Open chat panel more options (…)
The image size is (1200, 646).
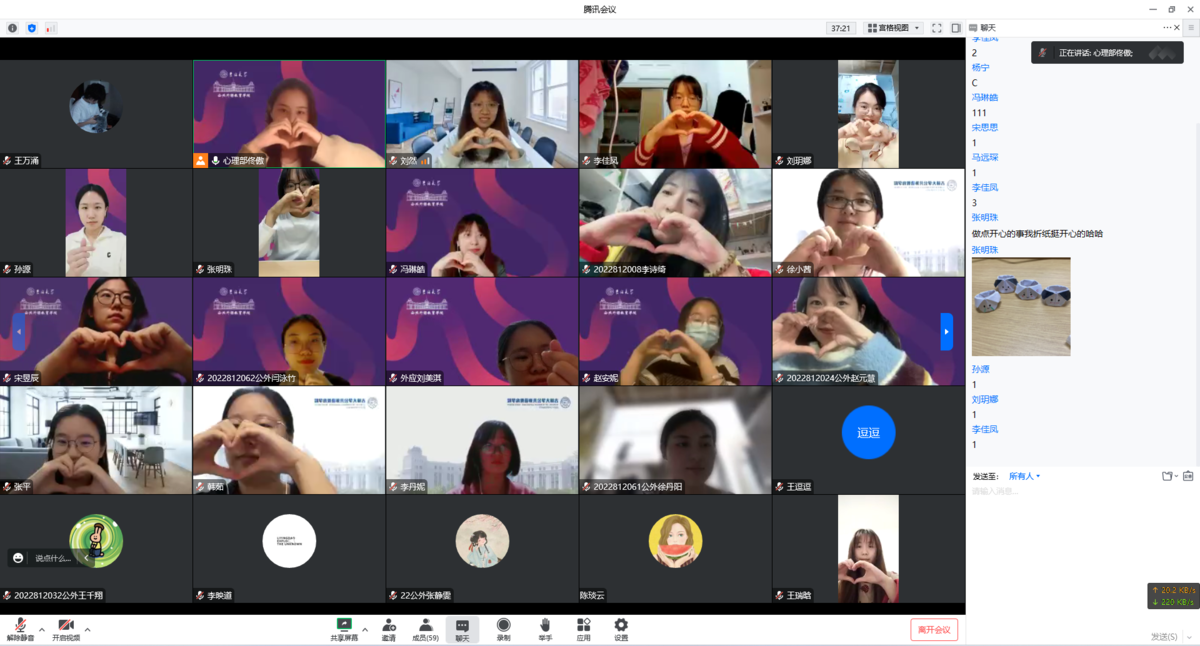(1167, 28)
